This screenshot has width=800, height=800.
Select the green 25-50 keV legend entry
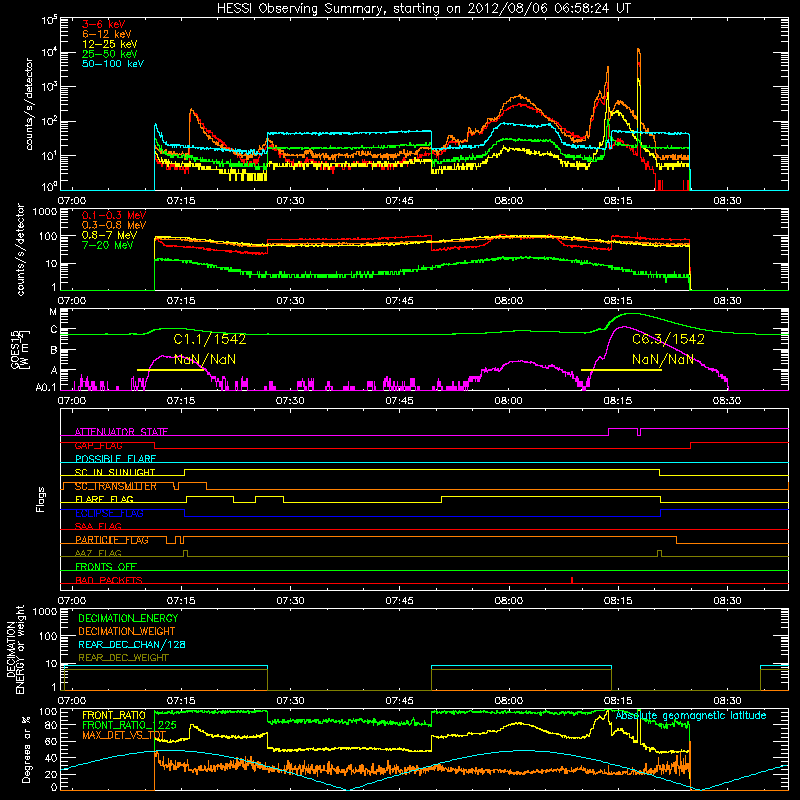109,54
